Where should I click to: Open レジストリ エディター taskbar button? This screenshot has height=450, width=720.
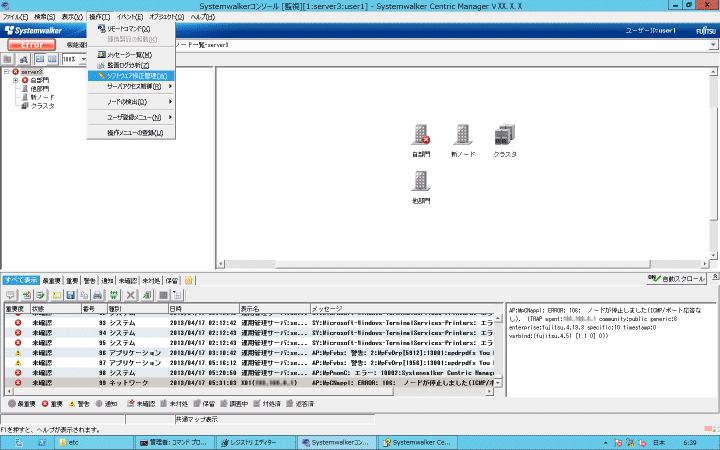(x=255, y=443)
